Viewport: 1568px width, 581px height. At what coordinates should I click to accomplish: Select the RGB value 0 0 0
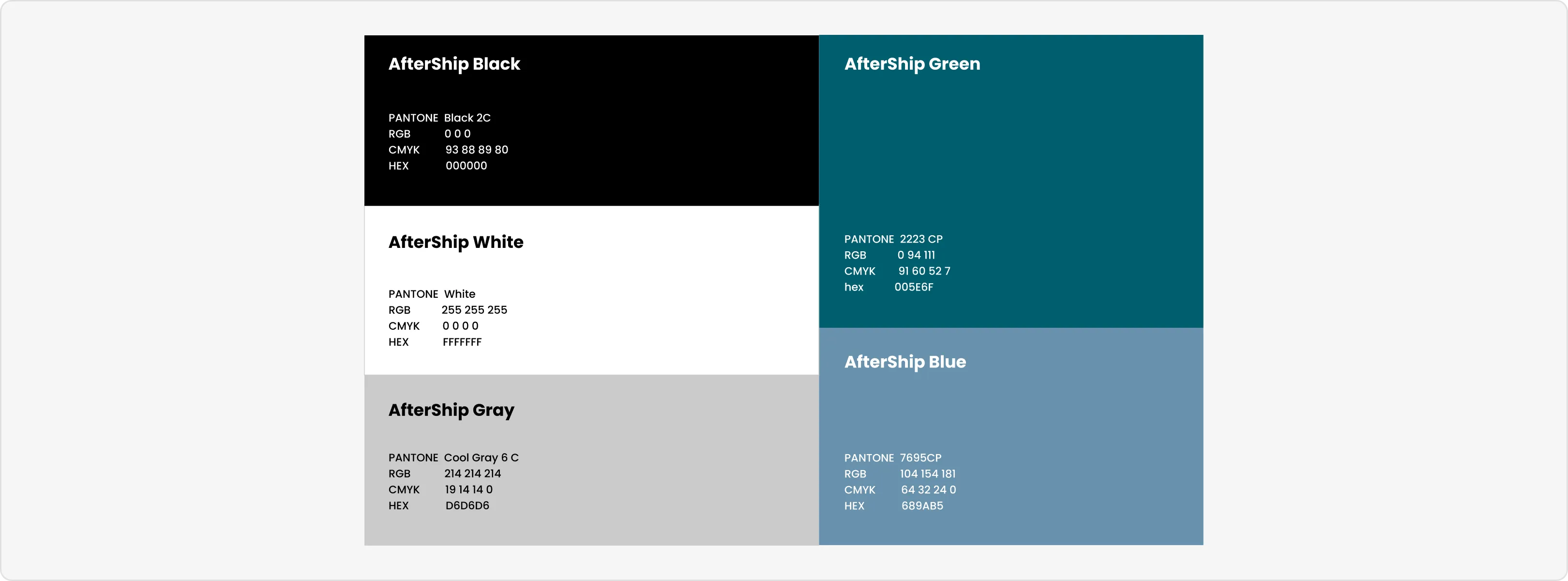point(457,134)
